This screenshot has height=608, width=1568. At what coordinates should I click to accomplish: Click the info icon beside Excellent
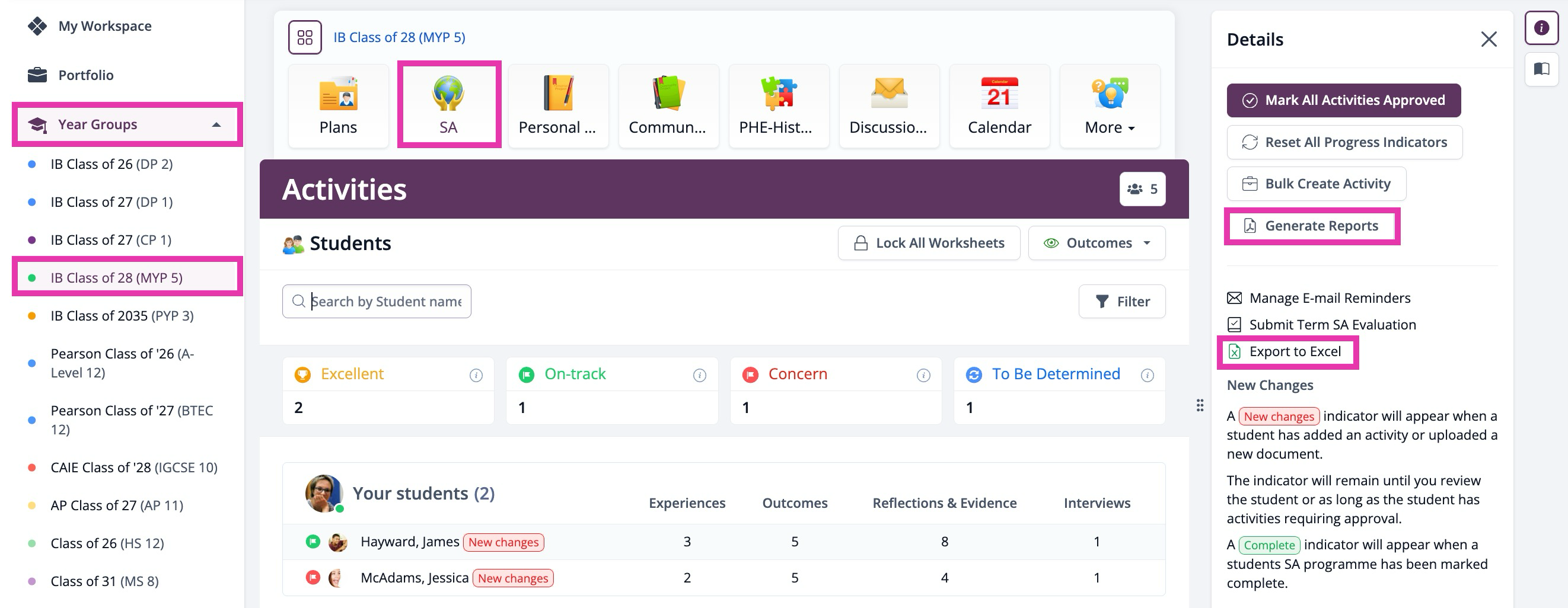click(x=476, y=375)
